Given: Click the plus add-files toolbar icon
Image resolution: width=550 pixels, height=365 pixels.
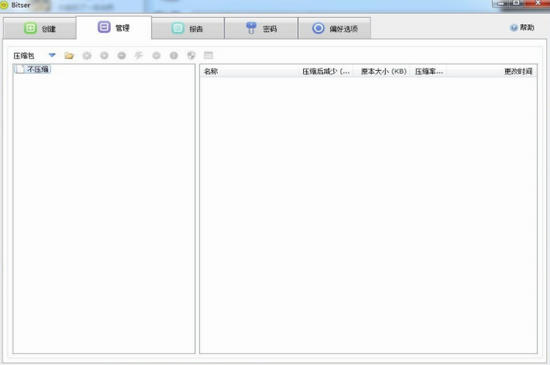Looking at the screenshot, I should (104, 55).
